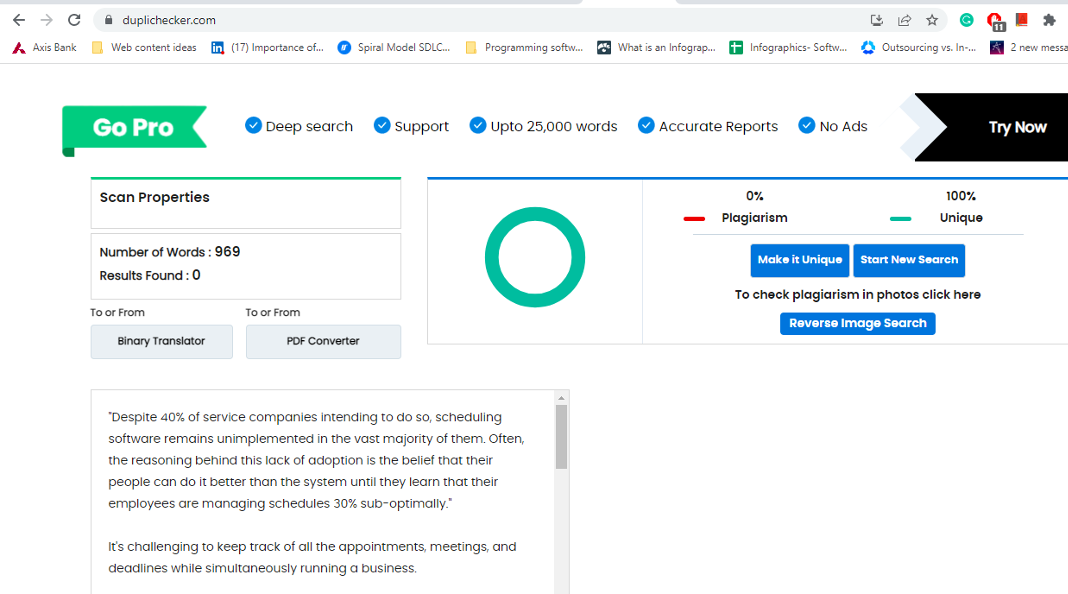
Task: Open the Grammarly extension icon
Action: (x=966, y=20)
